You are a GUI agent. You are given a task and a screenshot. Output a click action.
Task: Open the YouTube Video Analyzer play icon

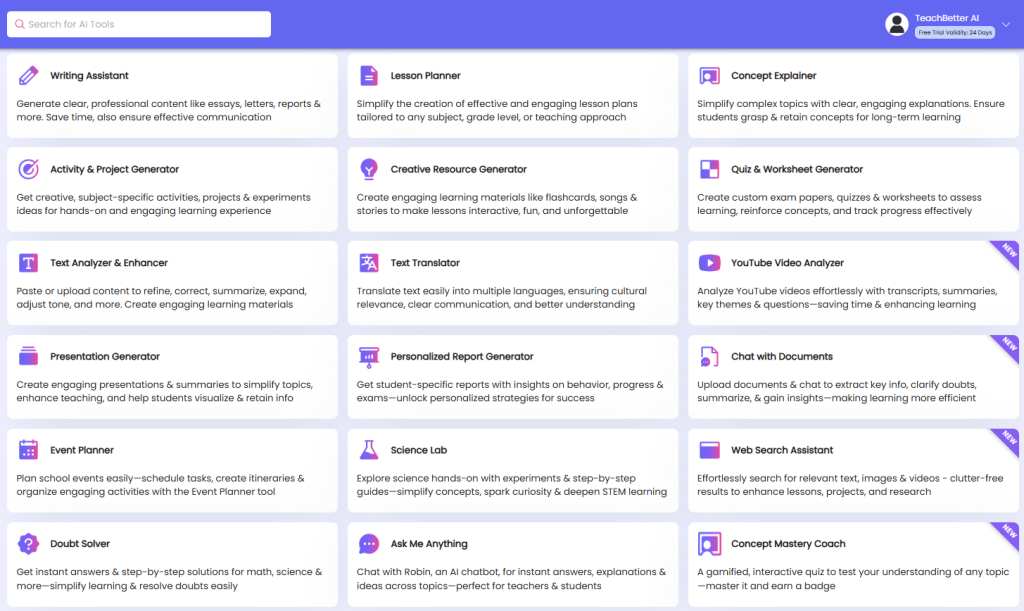pyautogui.click(x=709, y=263)
